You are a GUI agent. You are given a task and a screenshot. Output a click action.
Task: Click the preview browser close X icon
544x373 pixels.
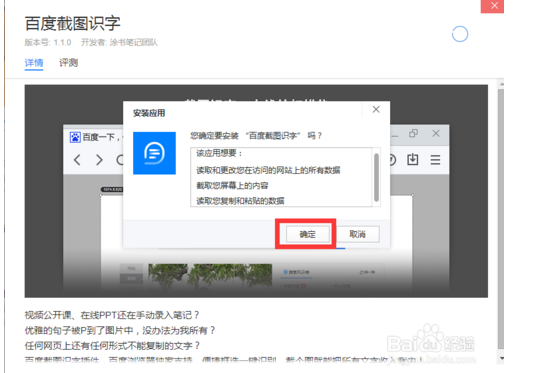[436, 134]
